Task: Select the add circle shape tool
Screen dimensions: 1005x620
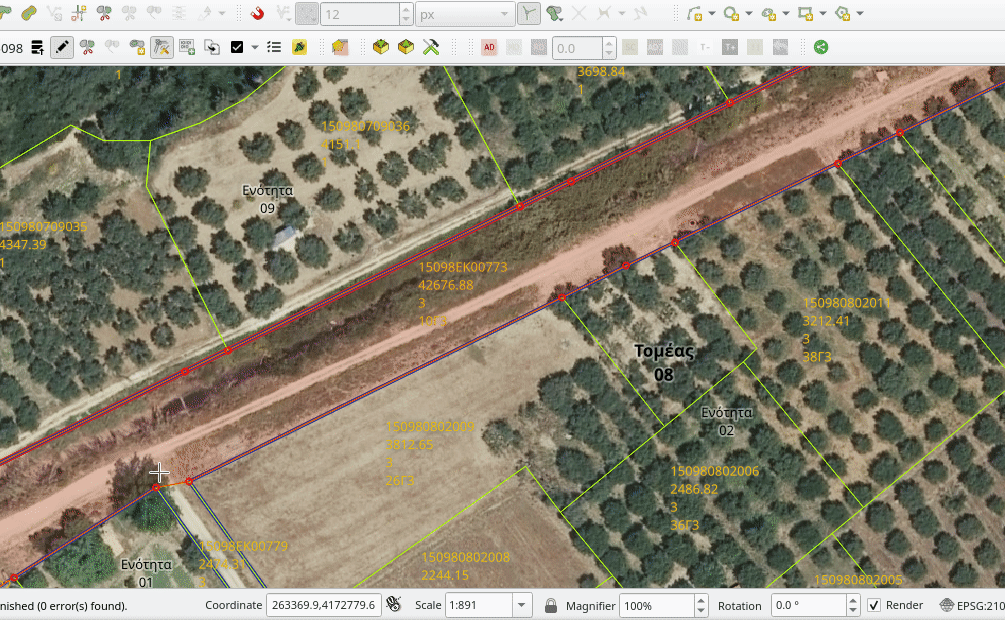Action: (732, 14)
